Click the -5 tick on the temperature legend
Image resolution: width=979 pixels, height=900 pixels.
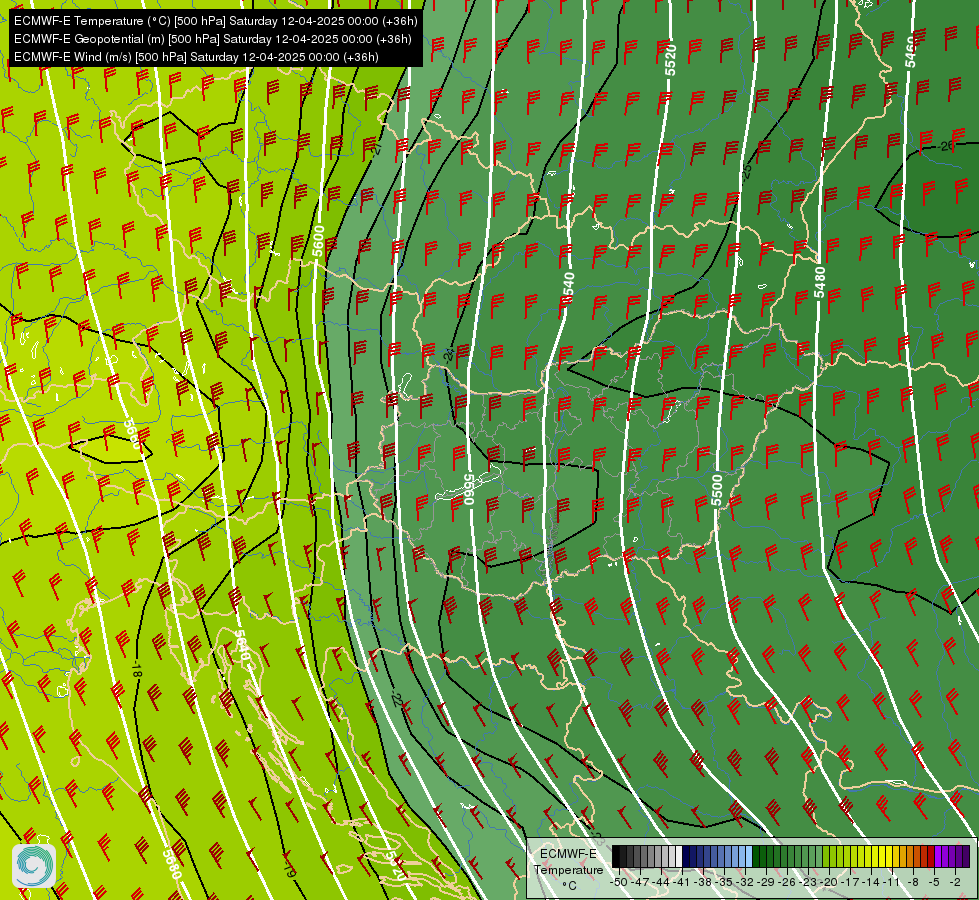(x=935, y=882)
